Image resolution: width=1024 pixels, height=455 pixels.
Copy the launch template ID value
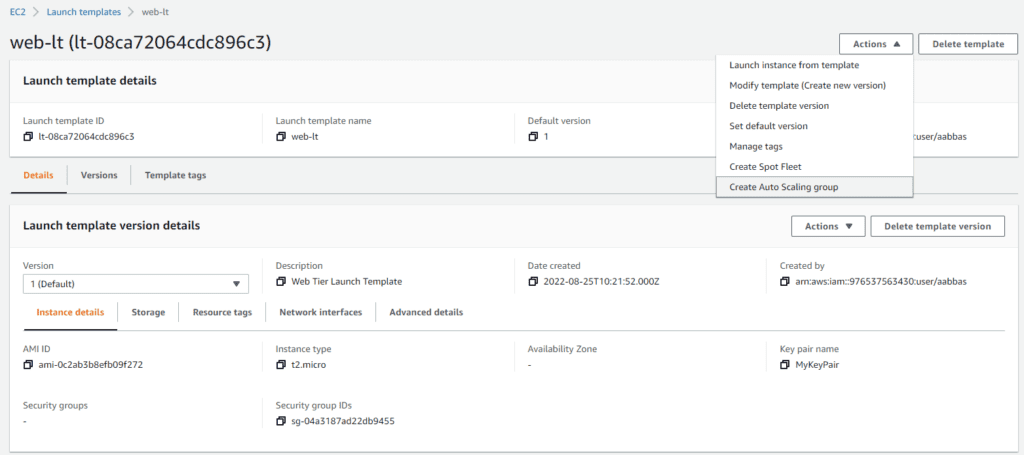point(27,136)
